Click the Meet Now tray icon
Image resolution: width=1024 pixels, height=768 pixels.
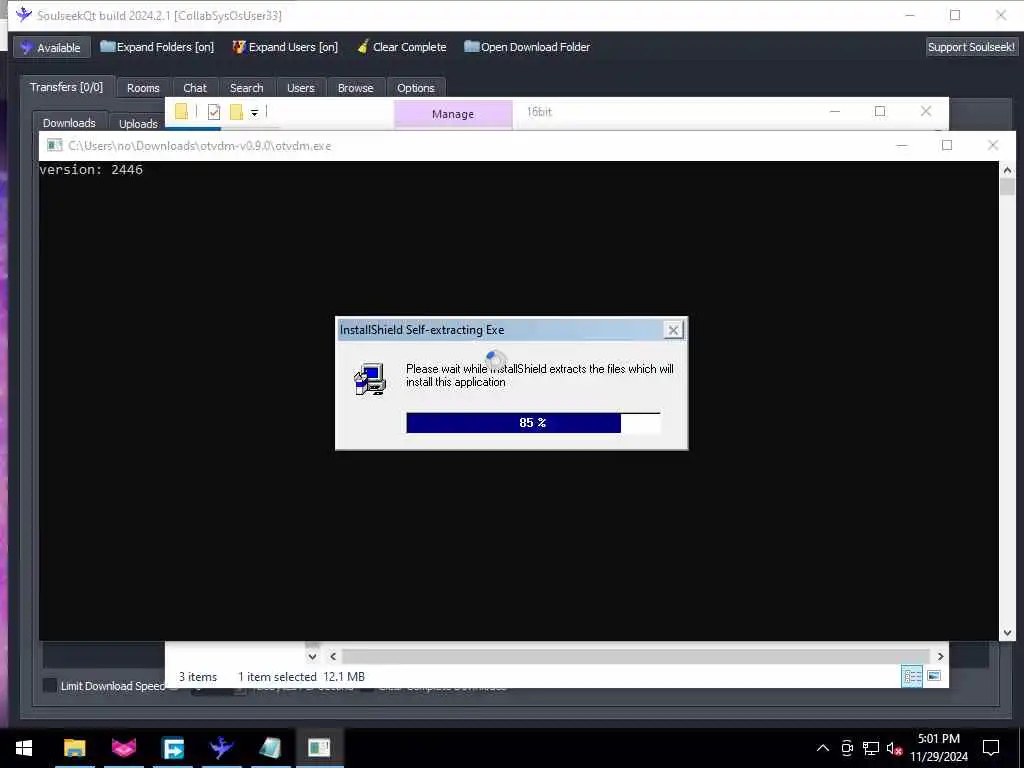pyautogui.click(x=847, y=748)
